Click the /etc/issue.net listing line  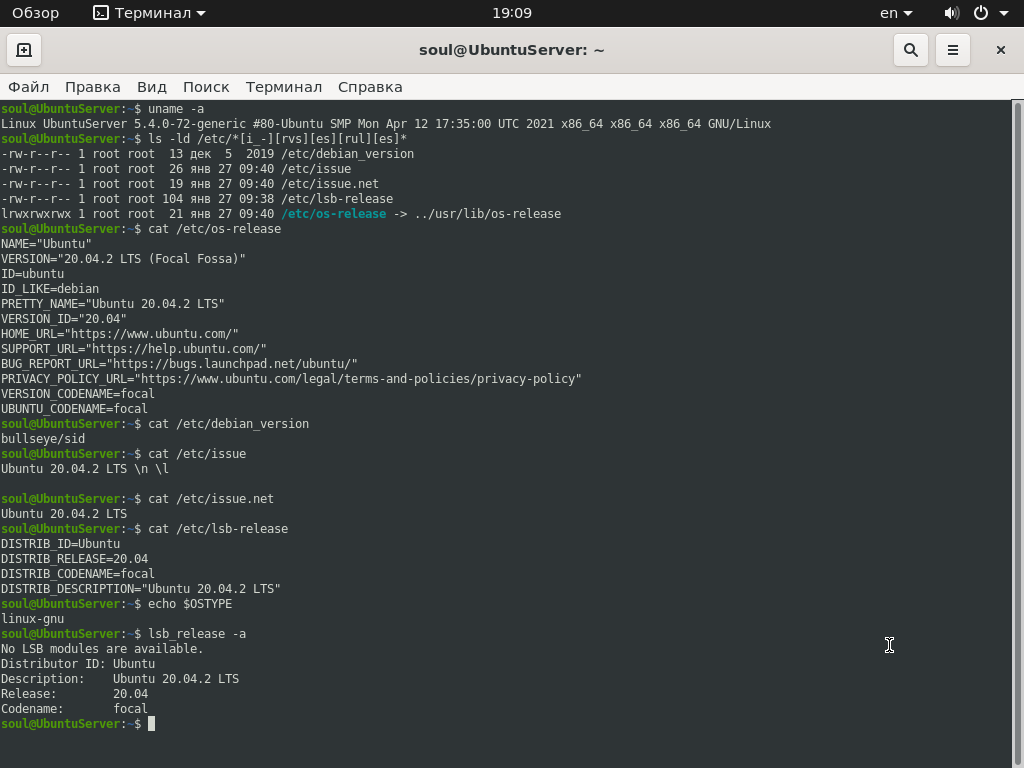[x=190, y=184]
